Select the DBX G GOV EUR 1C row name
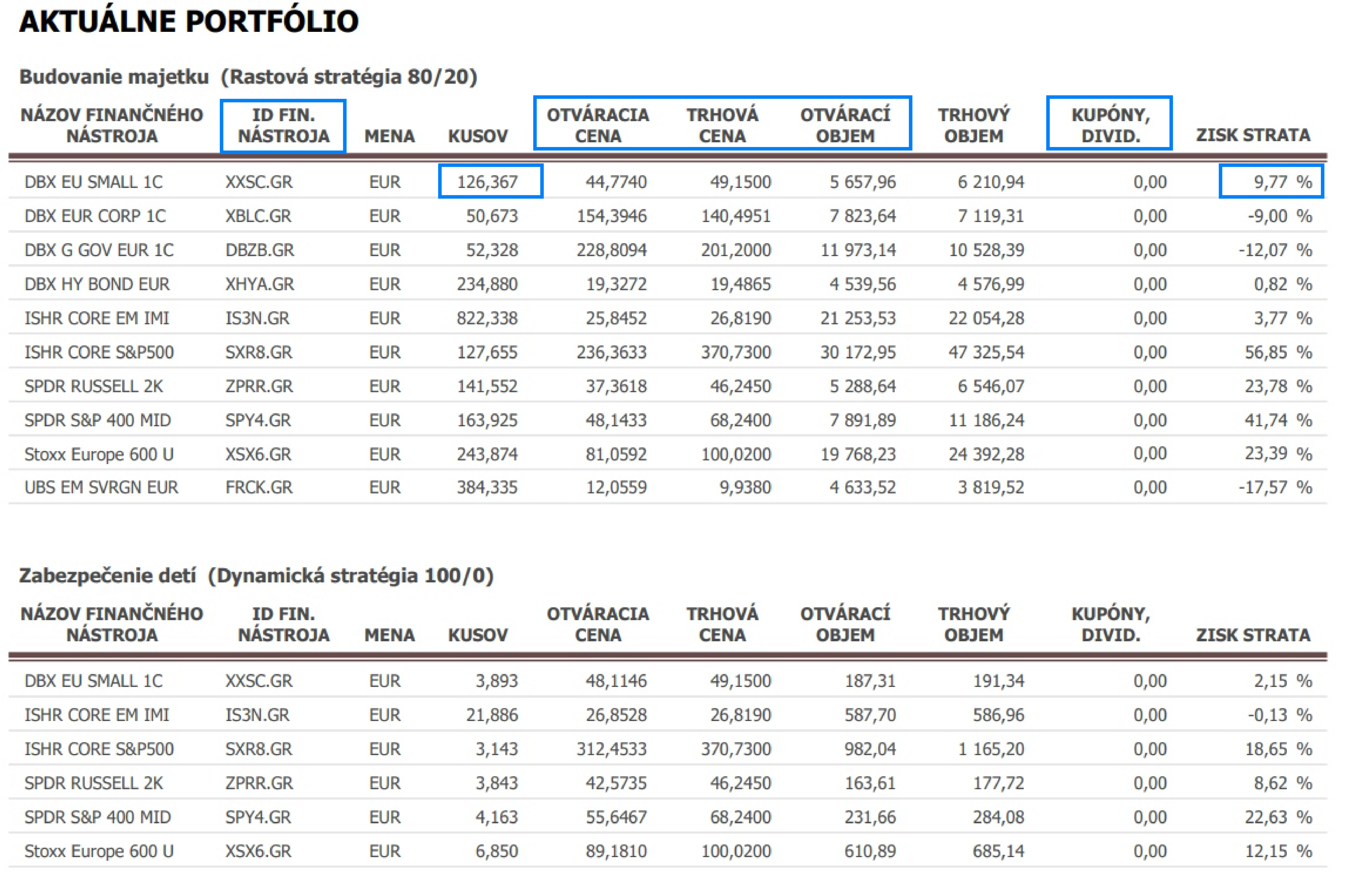The width and height of the screenshot is (1348, 896). [99, 250]
